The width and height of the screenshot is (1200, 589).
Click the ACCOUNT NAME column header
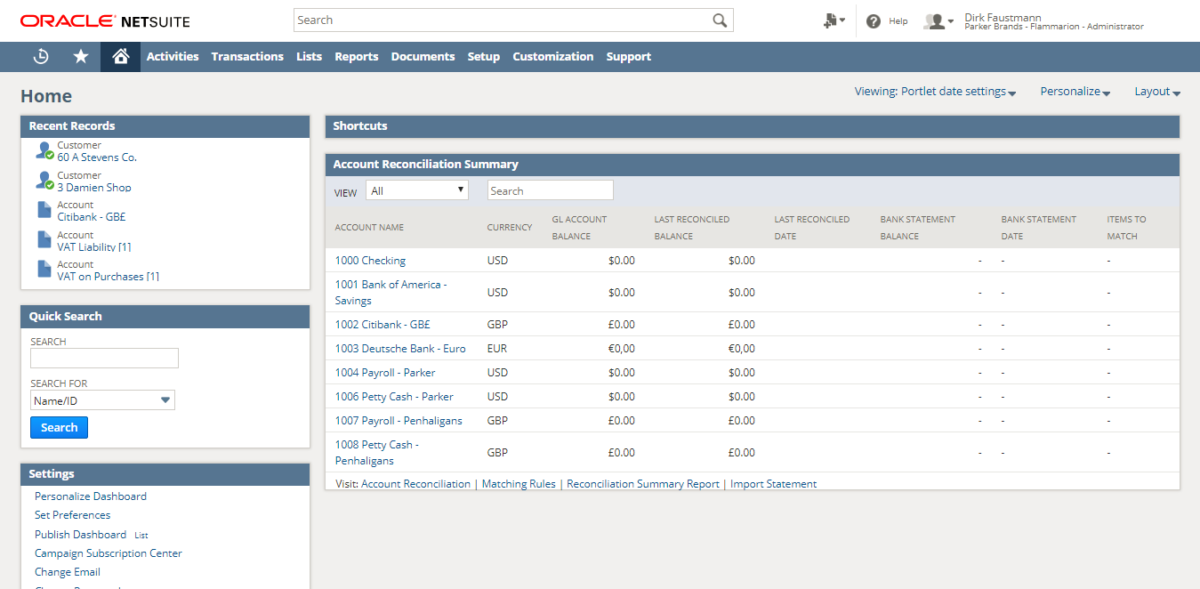click(370, 227)
